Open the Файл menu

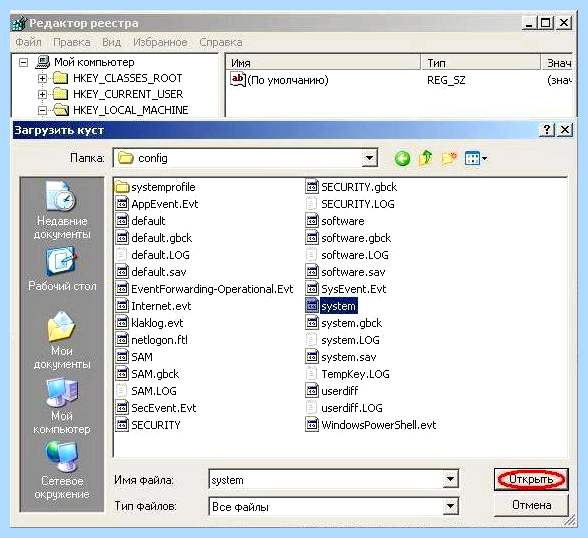click(28, 42)
